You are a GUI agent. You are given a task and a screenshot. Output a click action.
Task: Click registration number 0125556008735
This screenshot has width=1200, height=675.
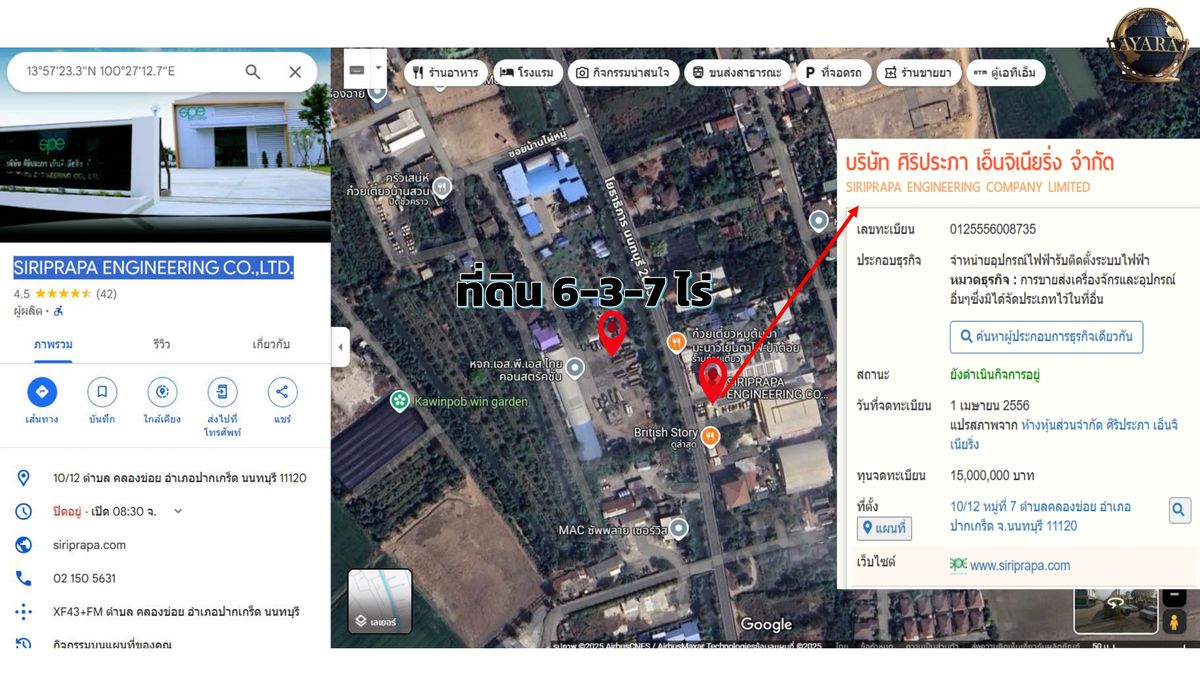pyautogui.click(x=993, y=229)
